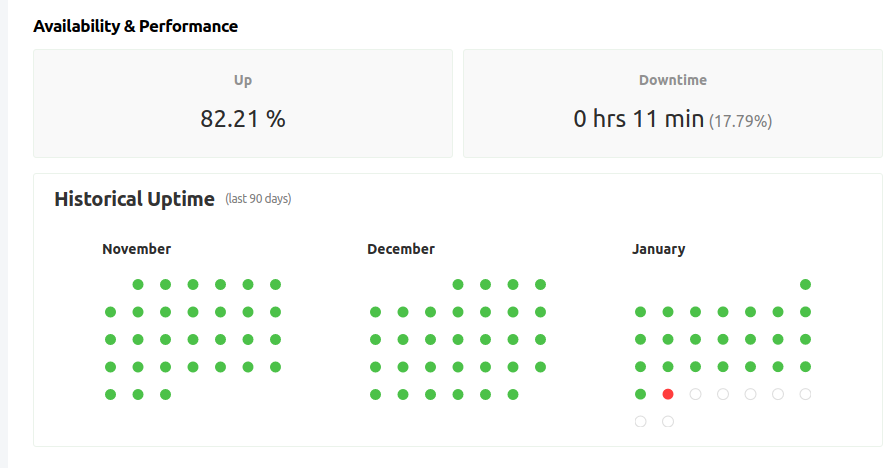Click the Historical Uptime heading
892x468 pixels.
coord(134,199)
